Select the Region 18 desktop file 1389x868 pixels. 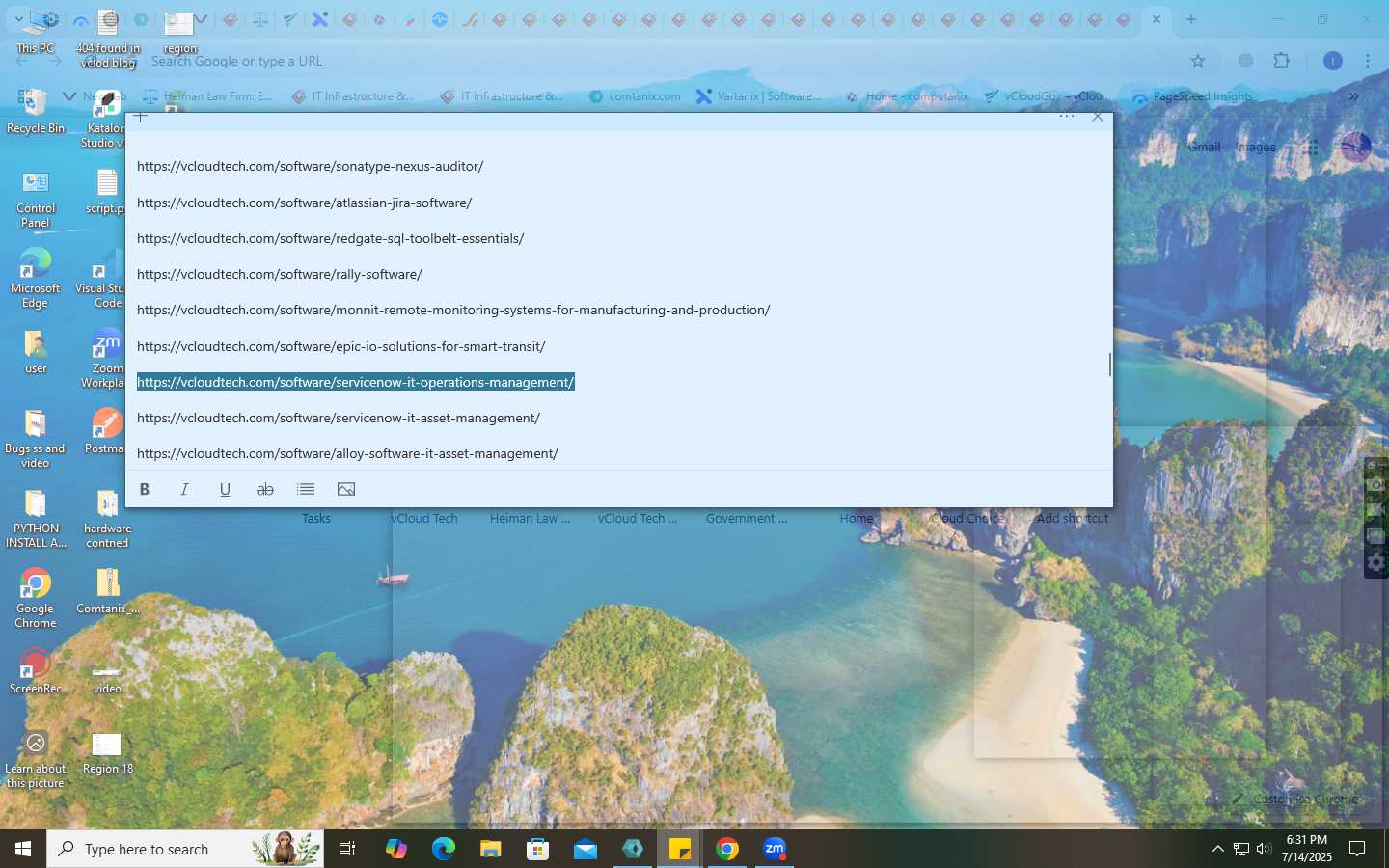tap(107, 752)
